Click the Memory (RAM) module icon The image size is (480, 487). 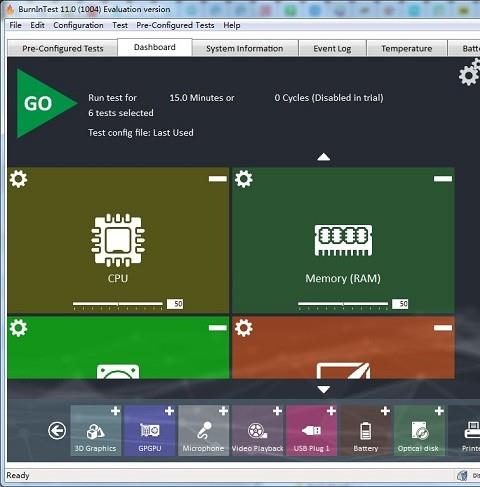343,240
